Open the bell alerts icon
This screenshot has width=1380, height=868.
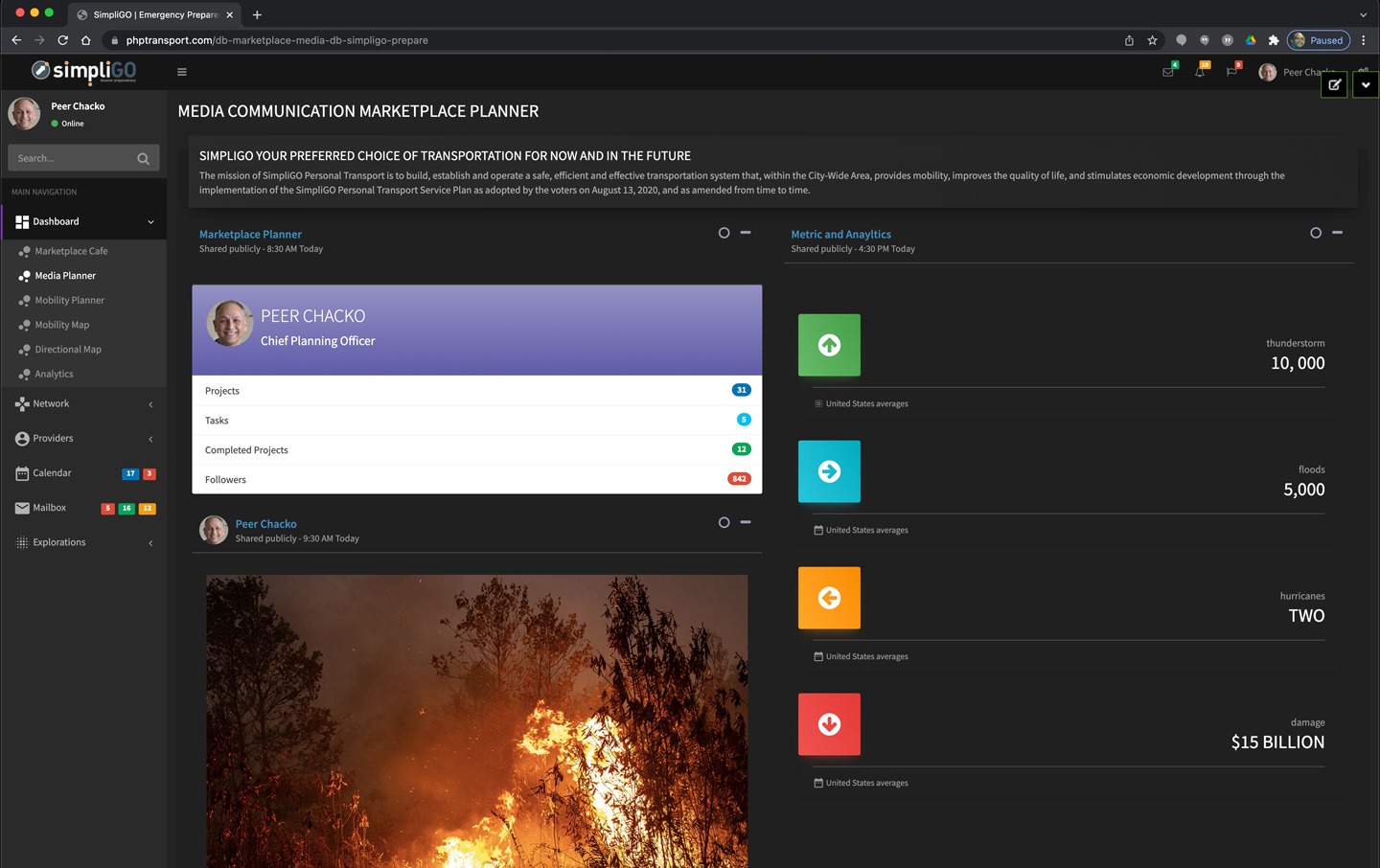(1200, 72)
